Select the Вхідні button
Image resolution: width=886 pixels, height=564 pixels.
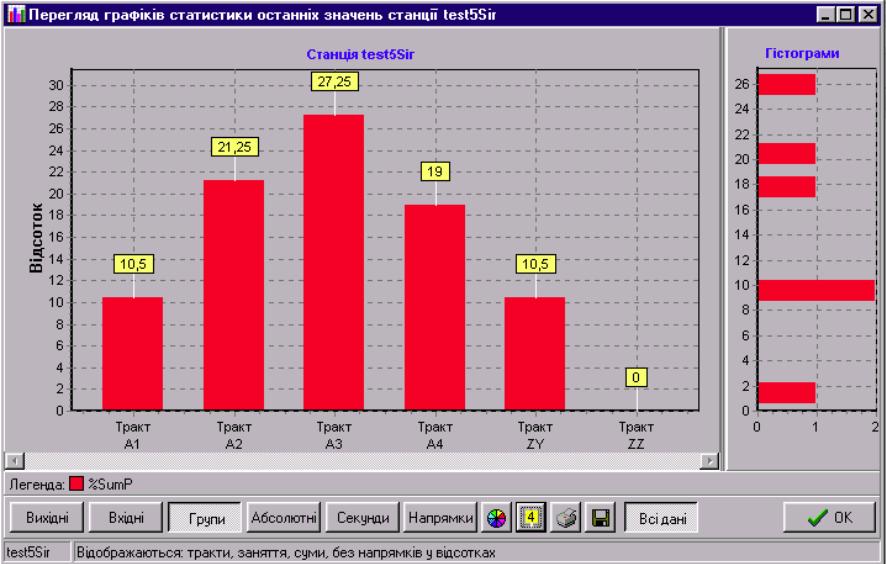click(126, 518)
